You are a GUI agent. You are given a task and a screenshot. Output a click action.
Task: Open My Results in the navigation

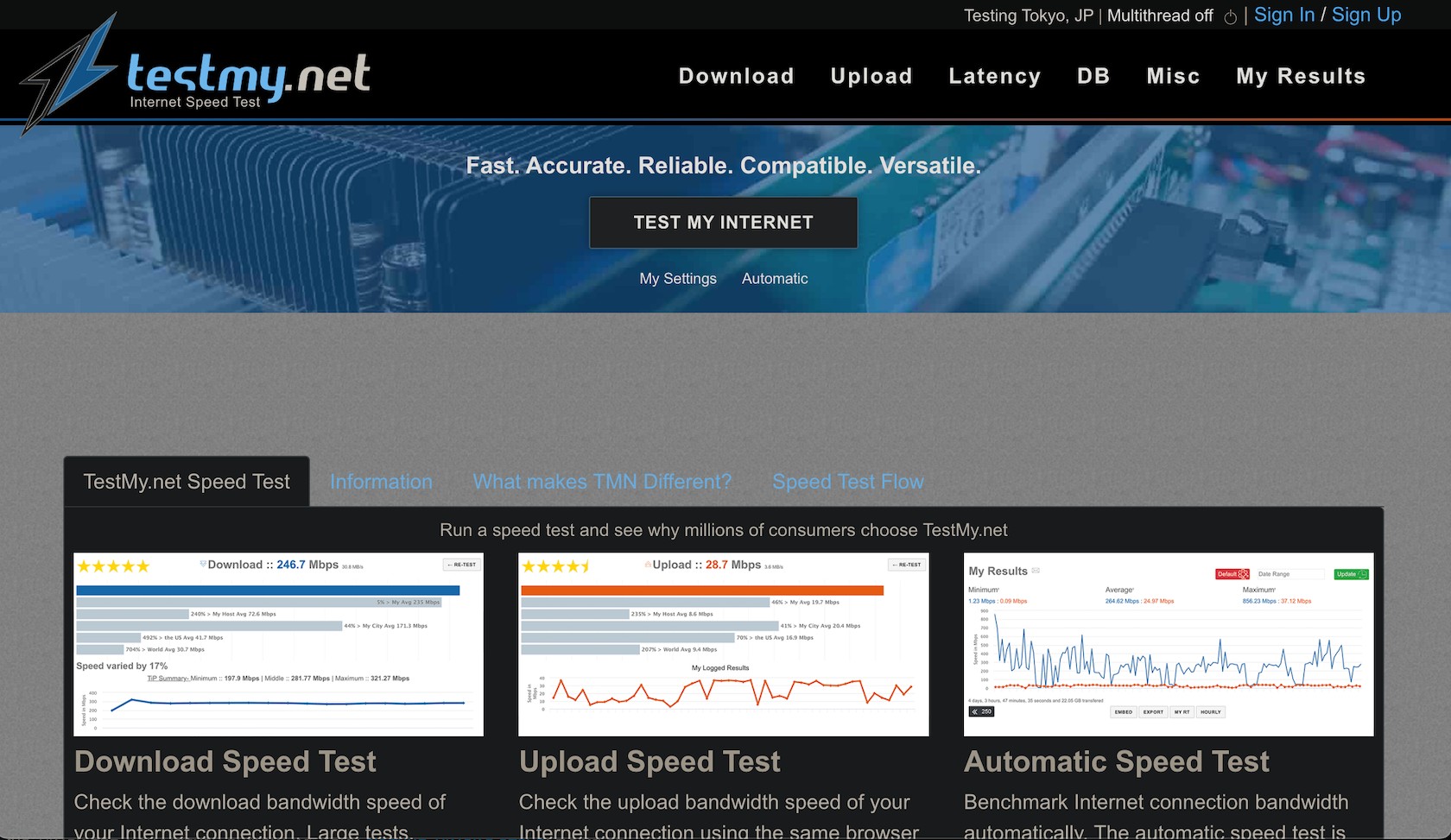pyautogui.click(x=1300, y=76)
